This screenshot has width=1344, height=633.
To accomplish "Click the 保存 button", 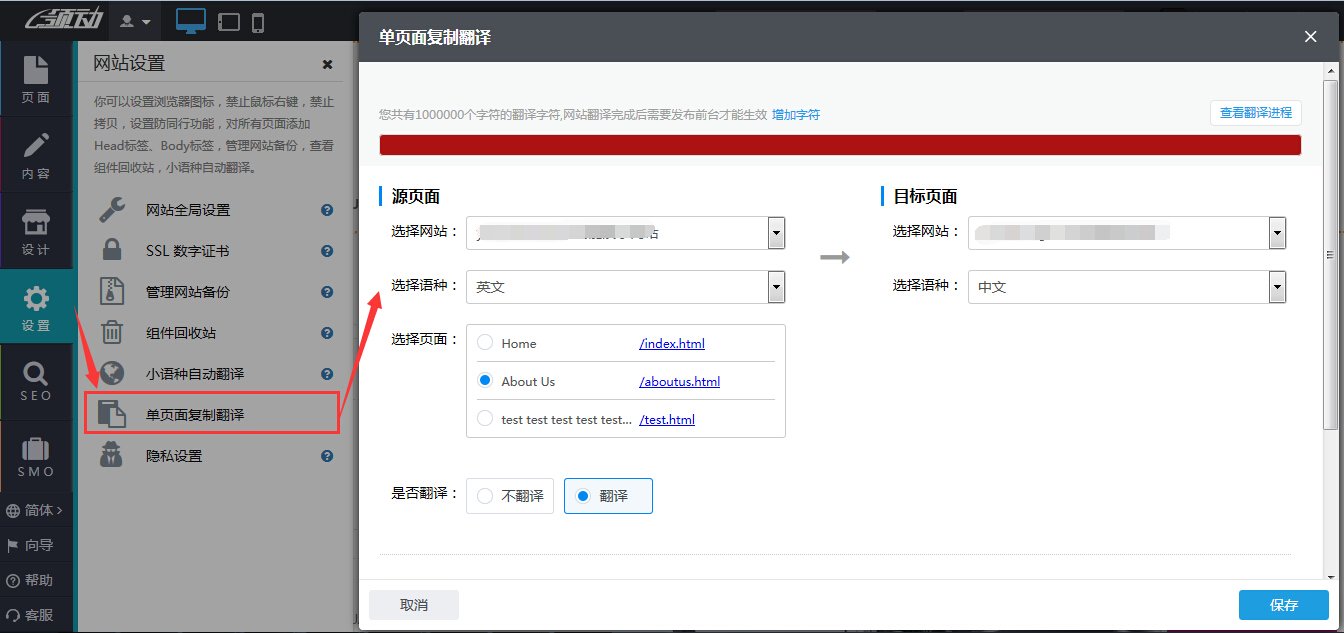I will (1283, 604).
